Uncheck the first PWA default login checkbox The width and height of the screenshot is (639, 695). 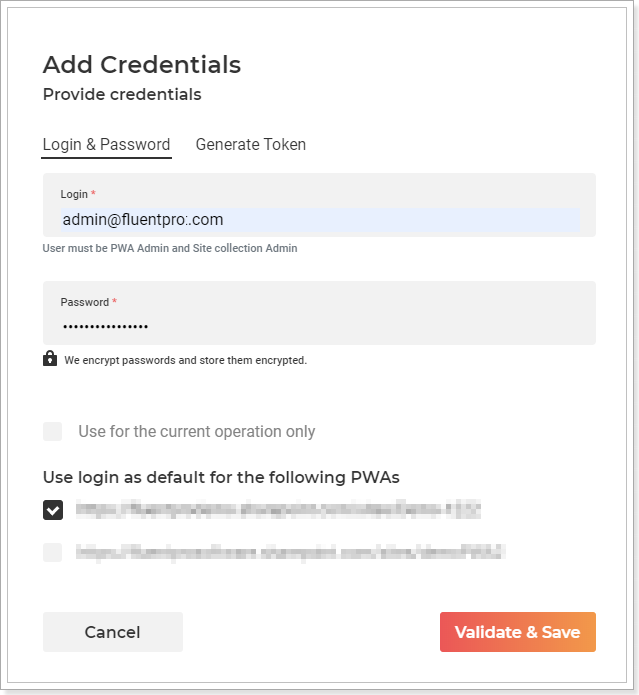tap(53, 510)
